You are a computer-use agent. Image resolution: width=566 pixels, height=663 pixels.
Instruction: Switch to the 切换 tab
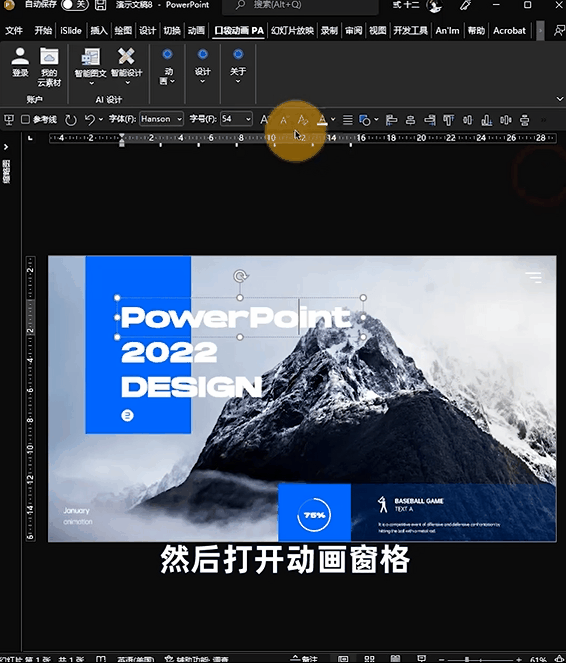172,30
